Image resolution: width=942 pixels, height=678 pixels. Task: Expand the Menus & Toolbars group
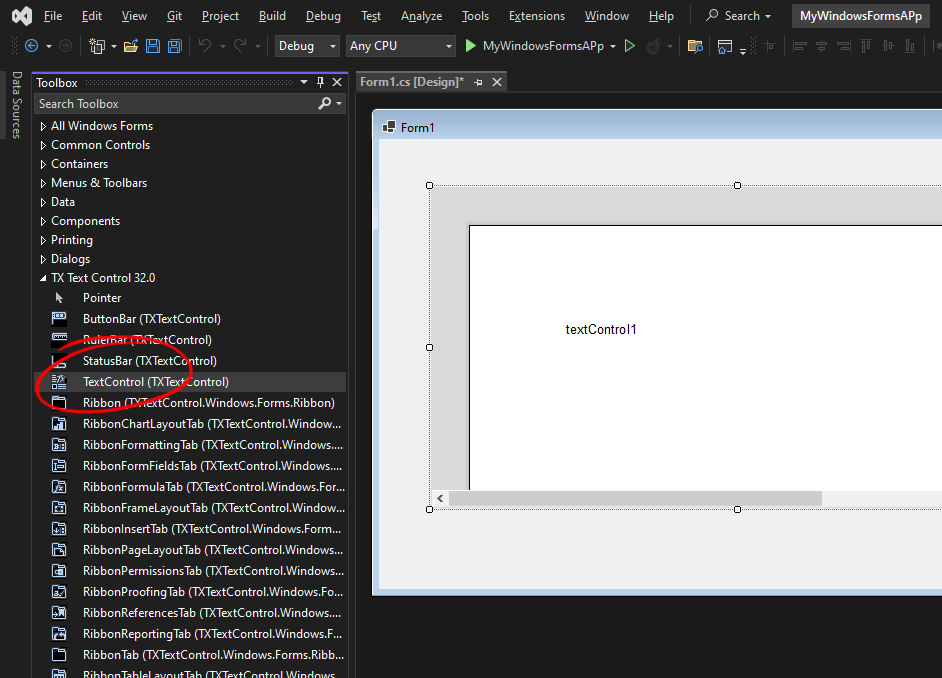coord(43,183)
